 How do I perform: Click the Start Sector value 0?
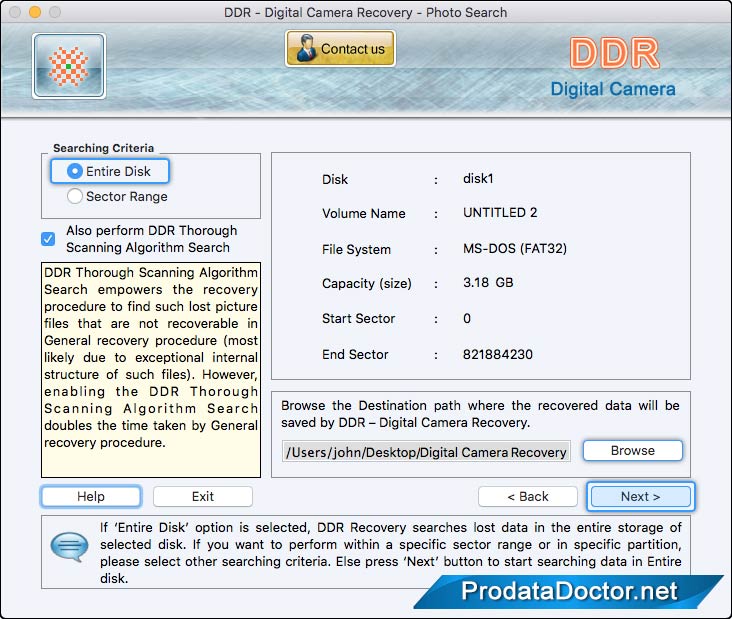467,318
